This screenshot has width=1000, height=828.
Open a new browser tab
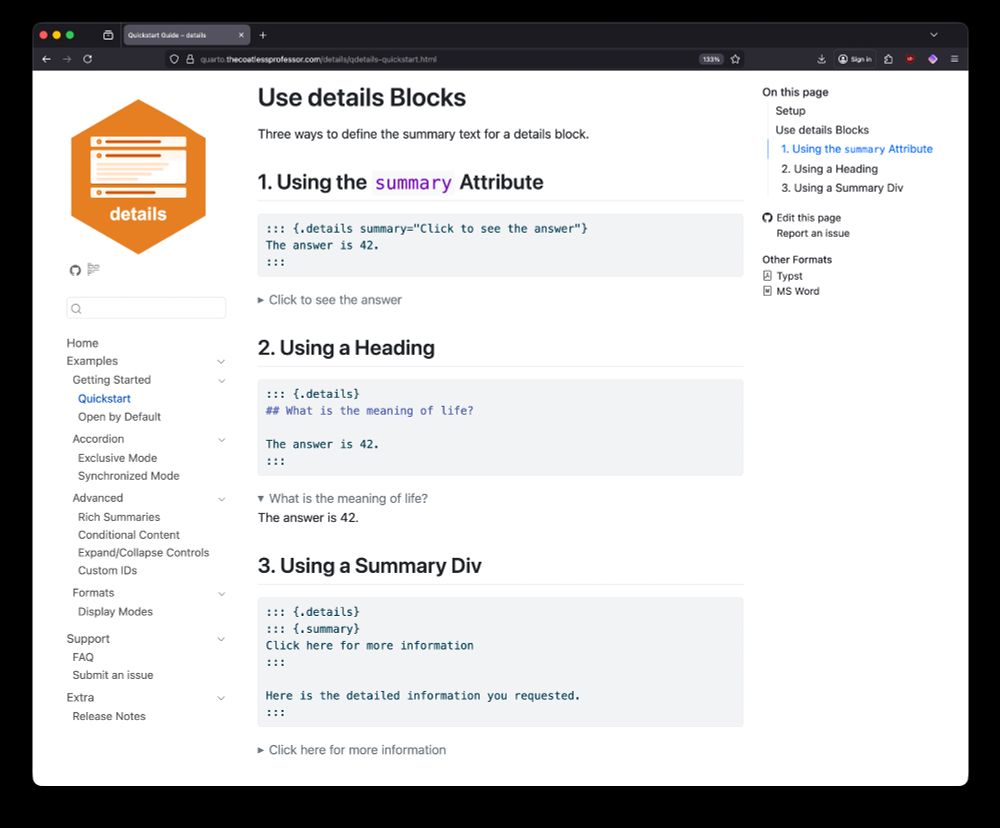pos(262,33)
